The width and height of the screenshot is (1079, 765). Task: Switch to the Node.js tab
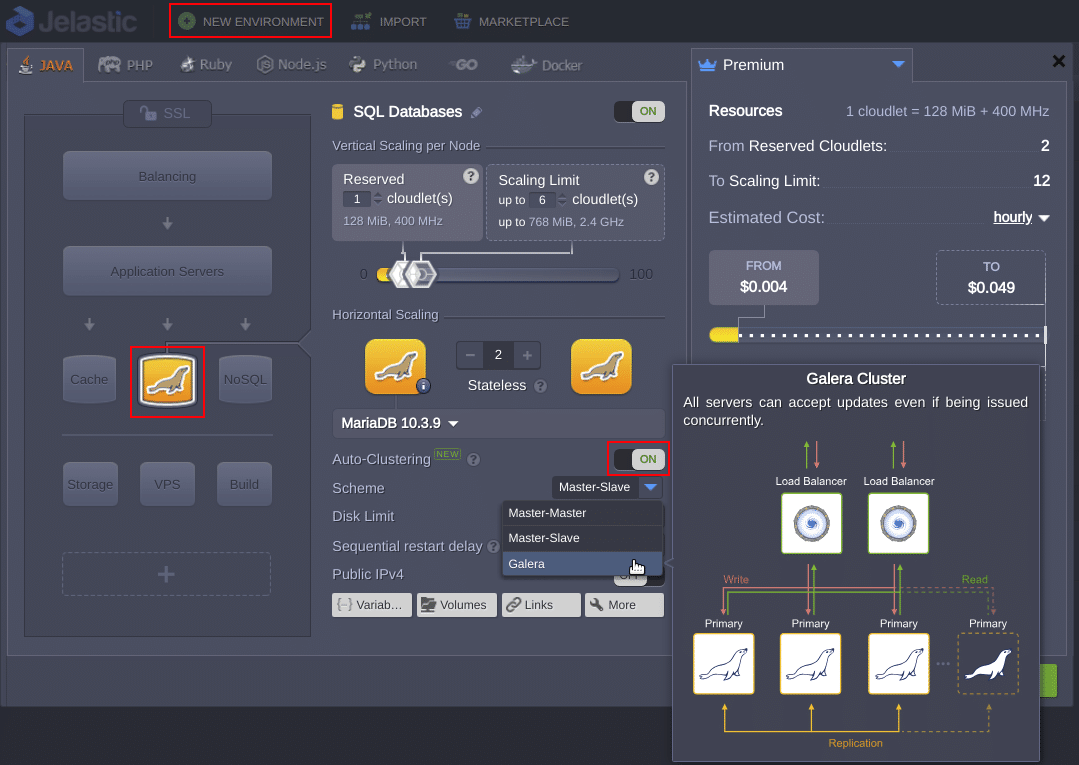(x=292, y=65)
